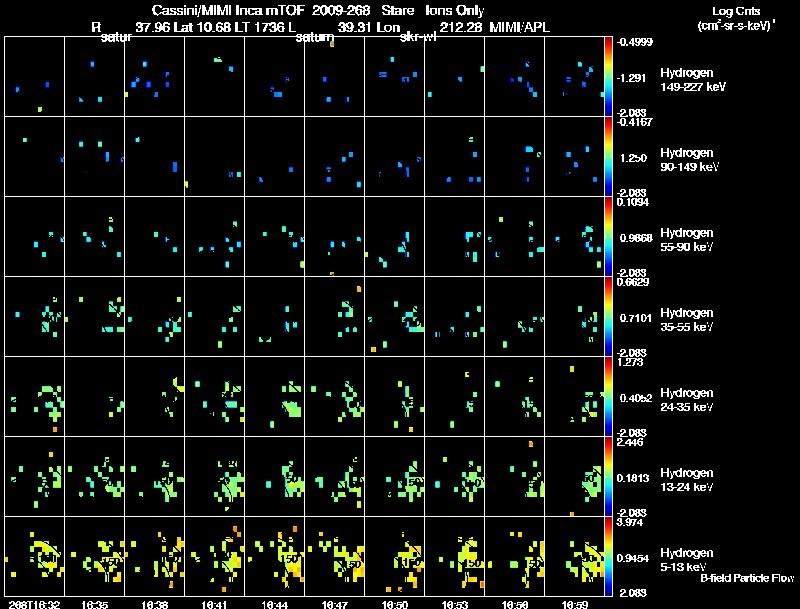
Task: Click the '-0.4167' color scale value
Action: click(634, 122)
